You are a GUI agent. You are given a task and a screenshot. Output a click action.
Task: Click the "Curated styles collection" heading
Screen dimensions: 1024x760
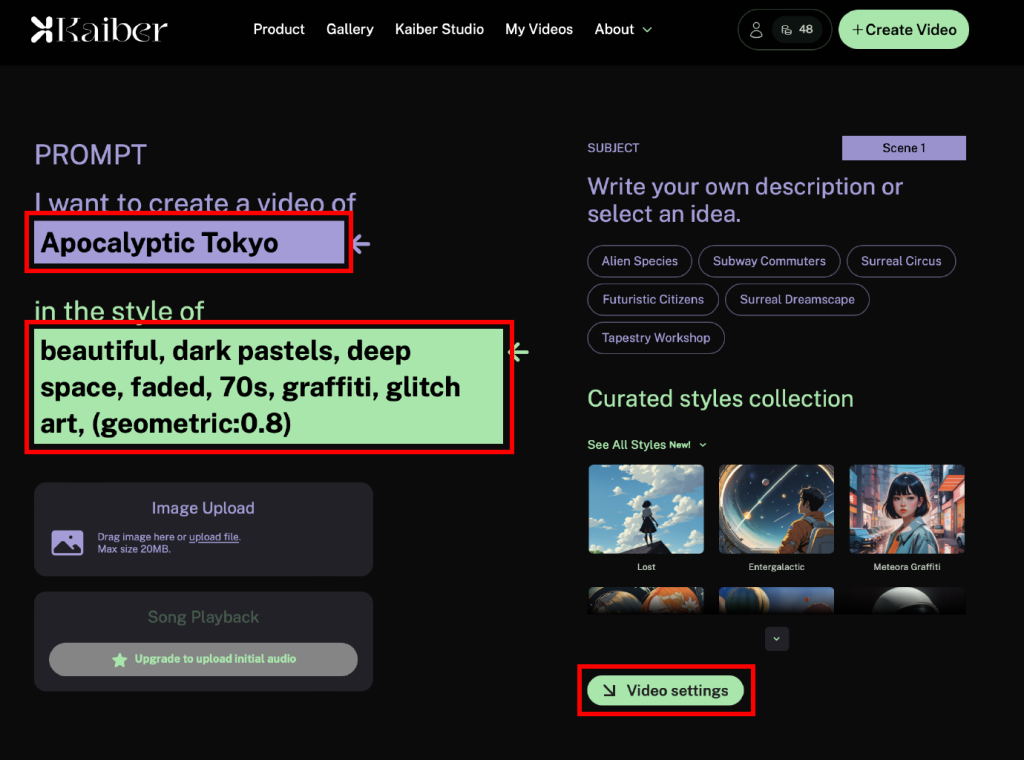[x=720, y=398]
